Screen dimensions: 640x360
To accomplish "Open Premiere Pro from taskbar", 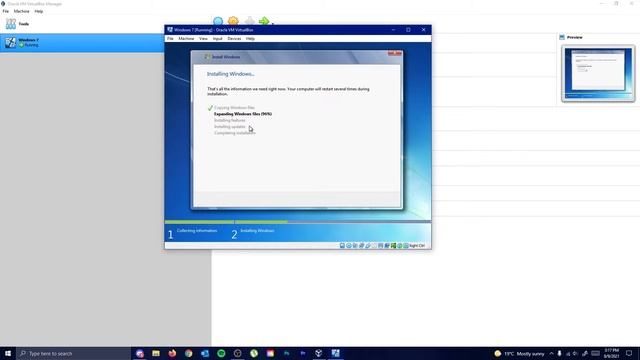I will pyautogui.click(x=303, y=353).
